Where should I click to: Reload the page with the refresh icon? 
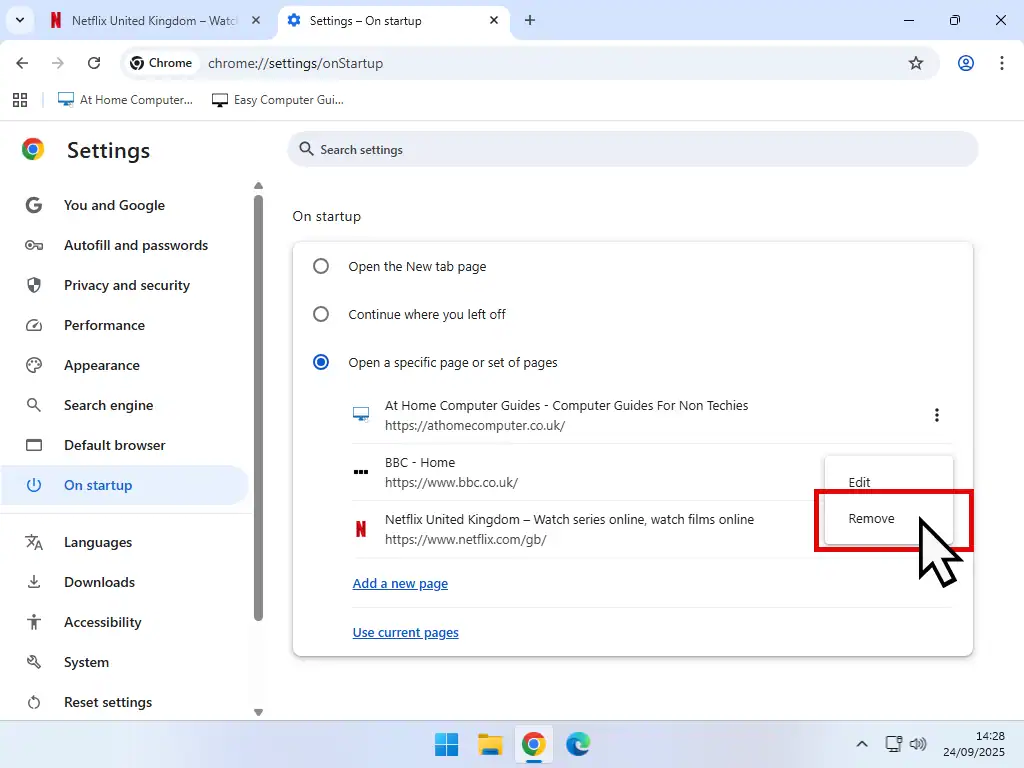[94, 63]
